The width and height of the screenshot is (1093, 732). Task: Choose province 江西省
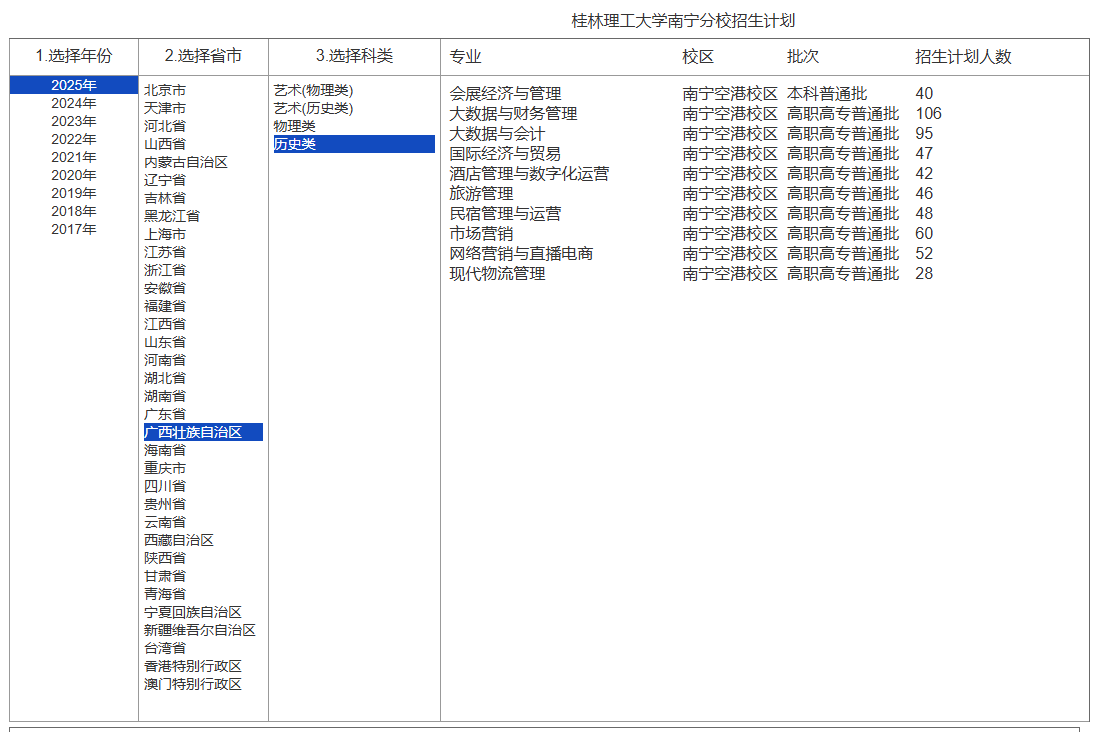[x=165, y=324]
